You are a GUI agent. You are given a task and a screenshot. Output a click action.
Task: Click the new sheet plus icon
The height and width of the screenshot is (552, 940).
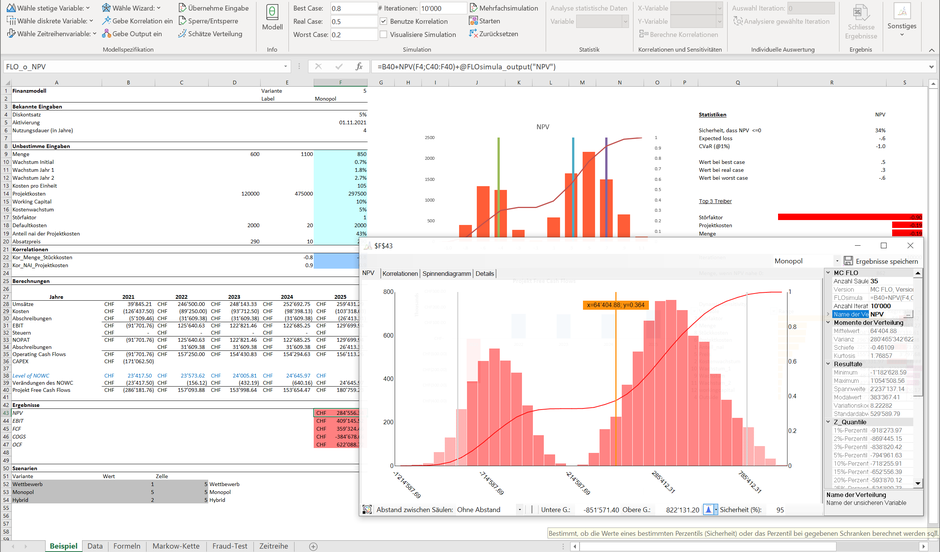313,546
